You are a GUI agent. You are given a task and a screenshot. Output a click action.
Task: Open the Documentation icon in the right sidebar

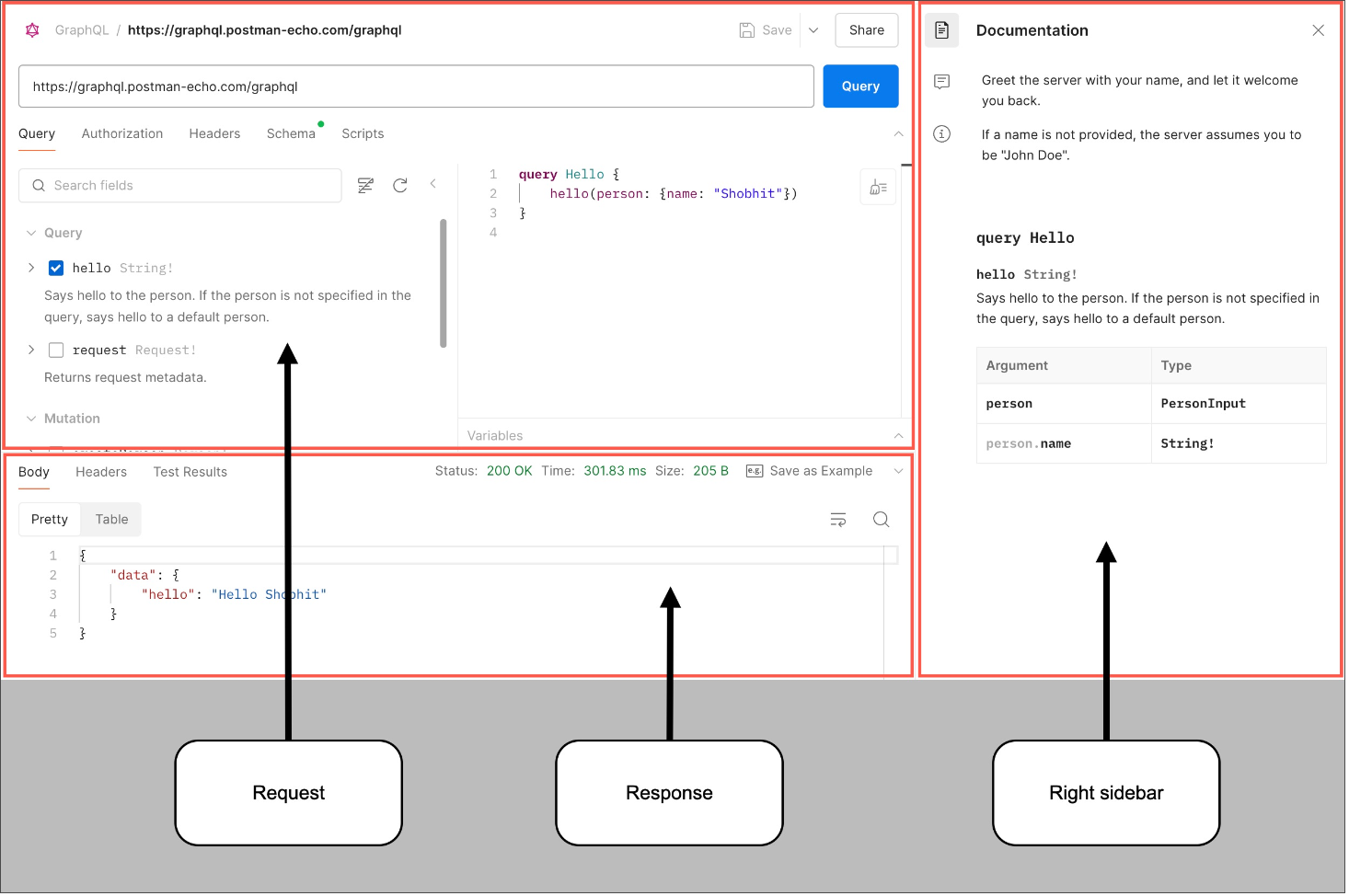click(x=941, y=29)
